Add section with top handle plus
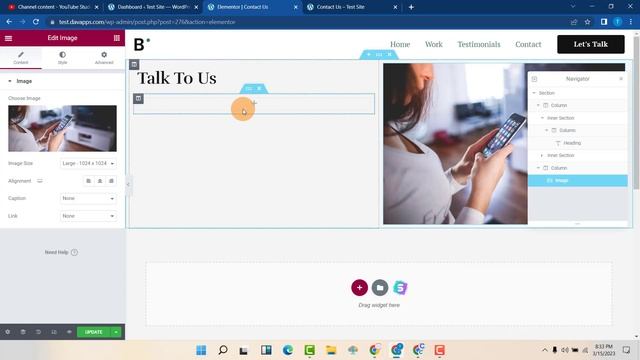Screen dimensions: 640x360 click(x=369, y=54)
